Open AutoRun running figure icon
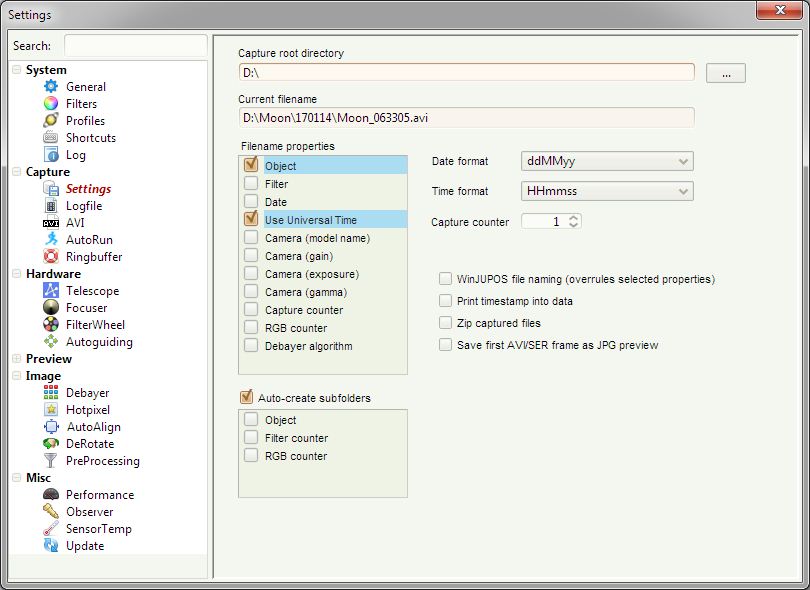 [51, 240]
